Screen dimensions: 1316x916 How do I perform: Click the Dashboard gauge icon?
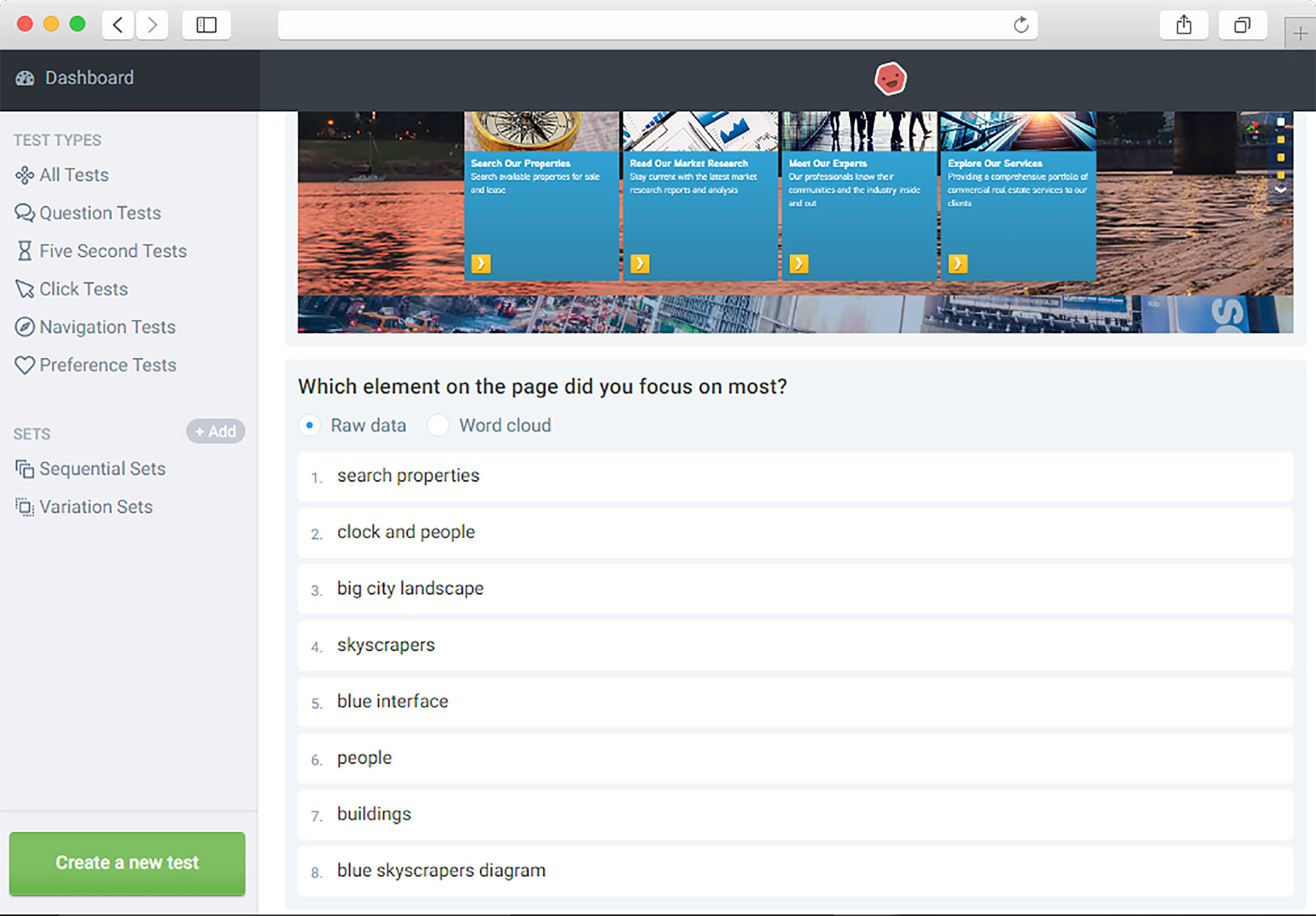(x=25, y=78)
